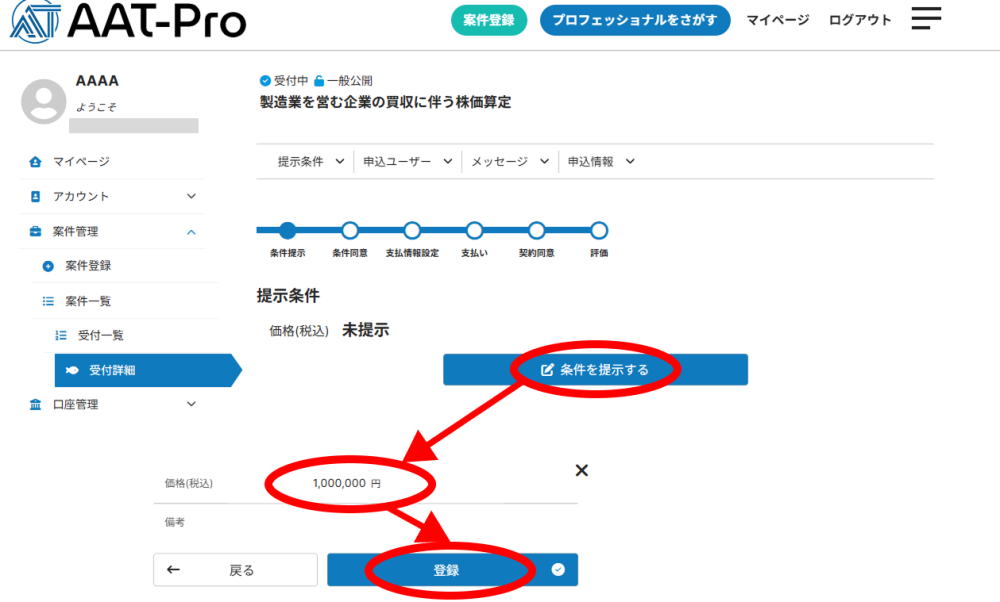
Task: Click the 案件一覧 list icon
Action: 48,301
